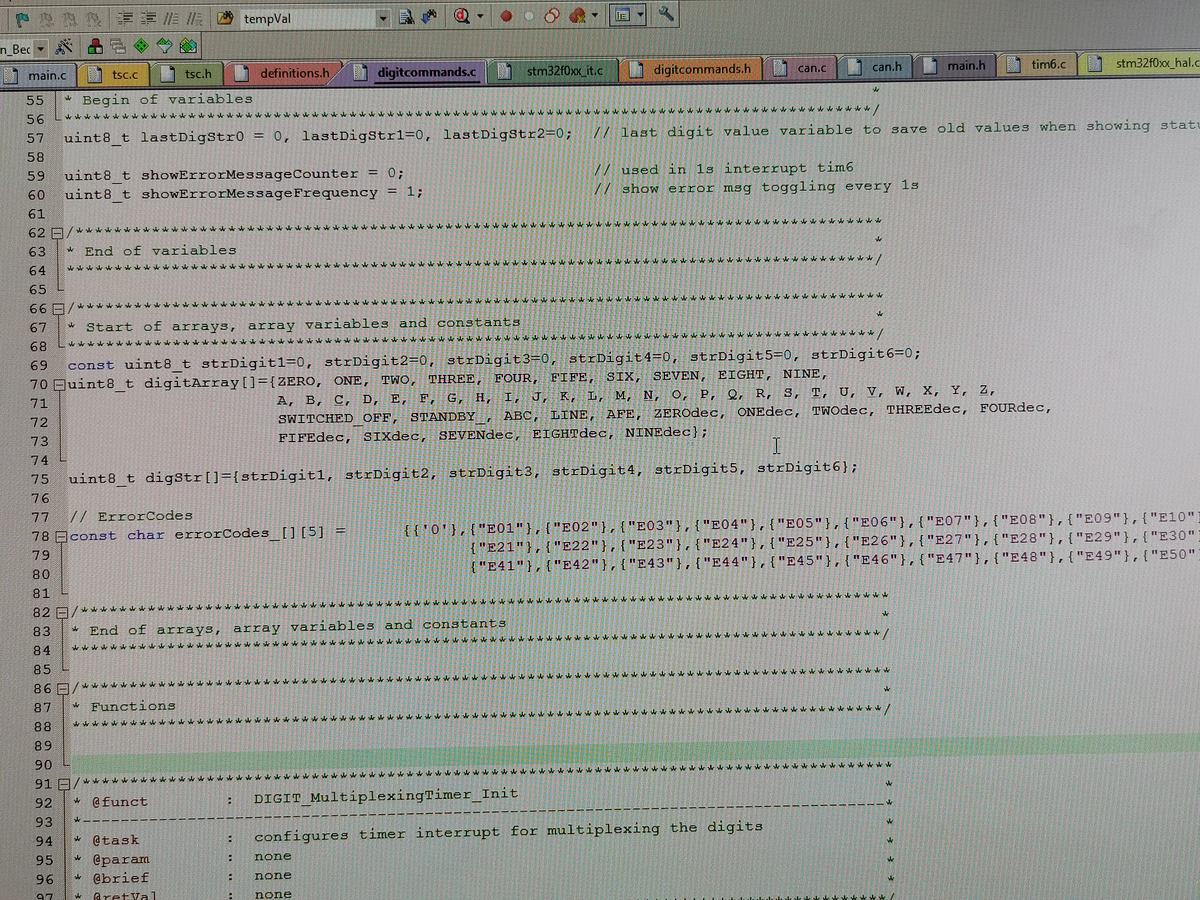Expand the window layout dropdown arrow
The width and height of the screenshot is (1200, 900).
coord(640,15)
